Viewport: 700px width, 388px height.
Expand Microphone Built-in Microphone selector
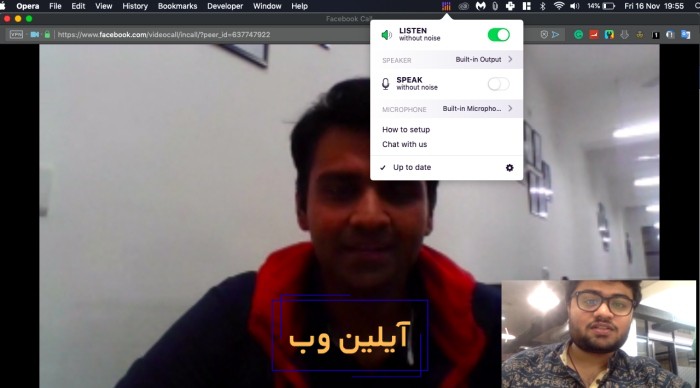coord(446,109)
